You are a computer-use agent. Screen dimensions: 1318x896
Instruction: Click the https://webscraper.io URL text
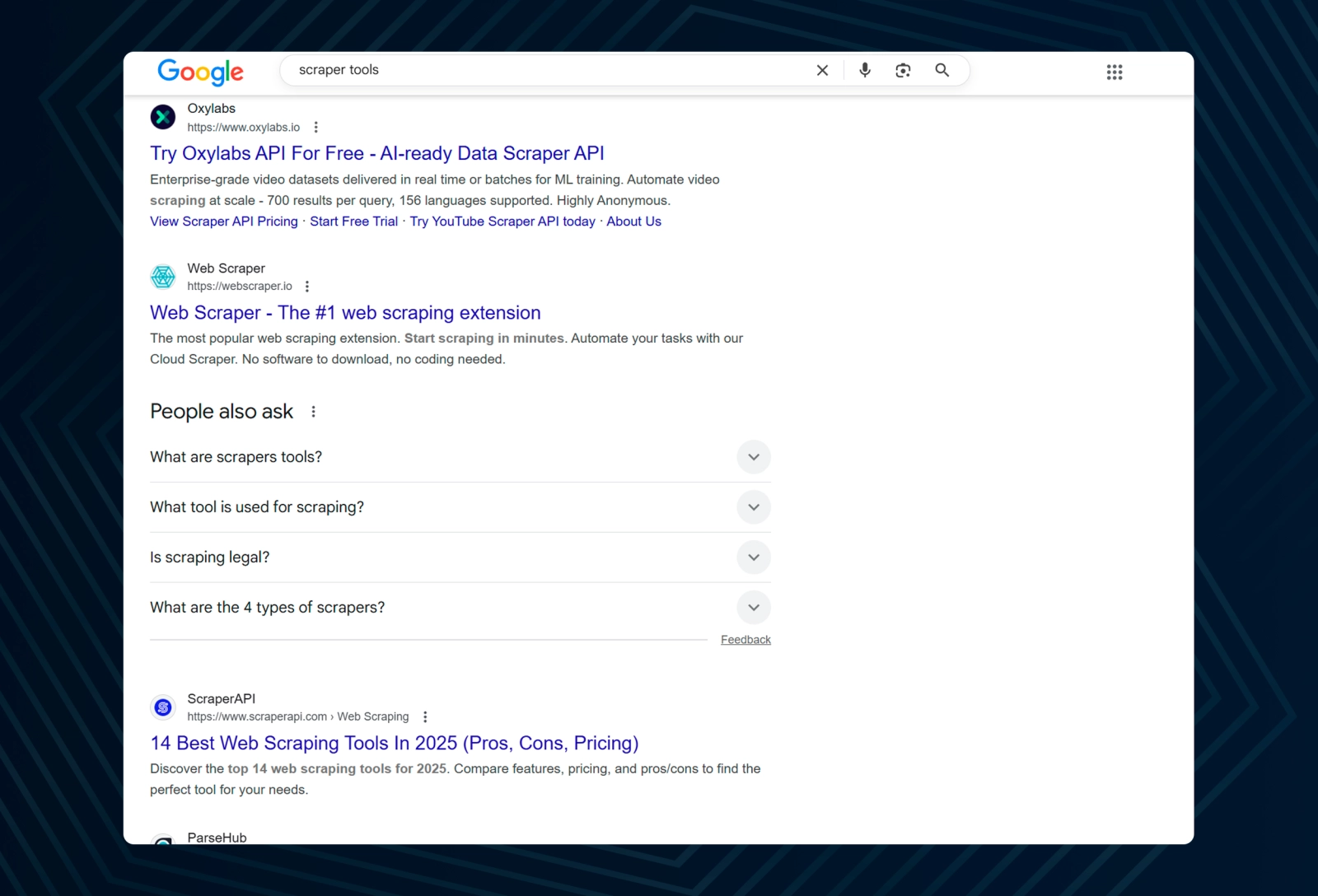point(240,287)
